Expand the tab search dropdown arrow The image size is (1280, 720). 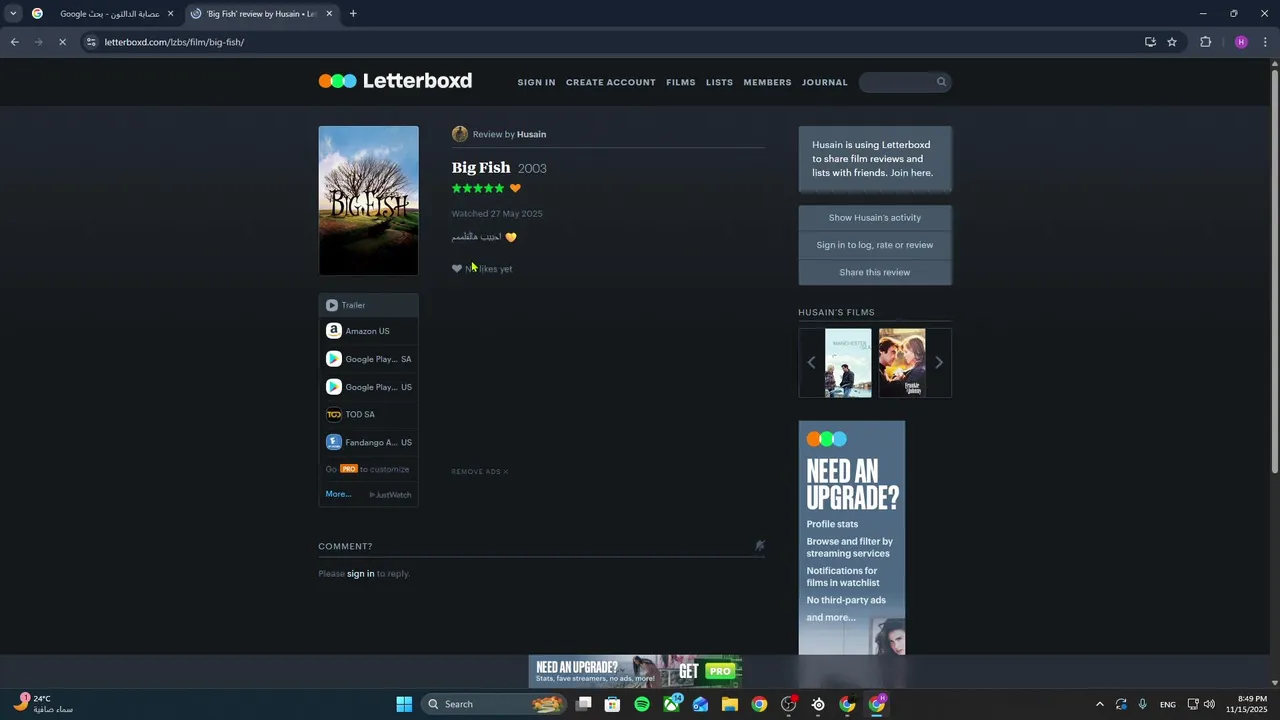click(13, 14)
